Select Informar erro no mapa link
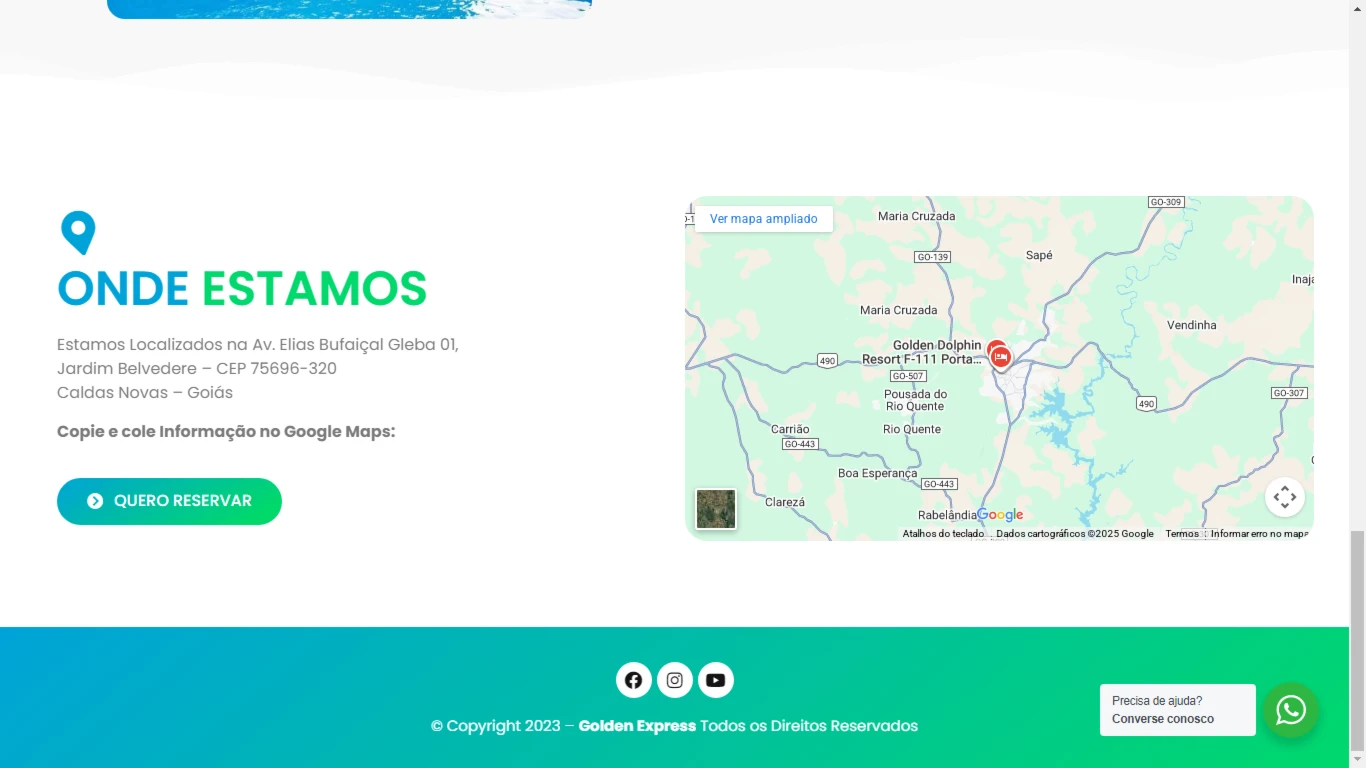The width and height of the screenshot is (1366, 768). click(1259, 534)
